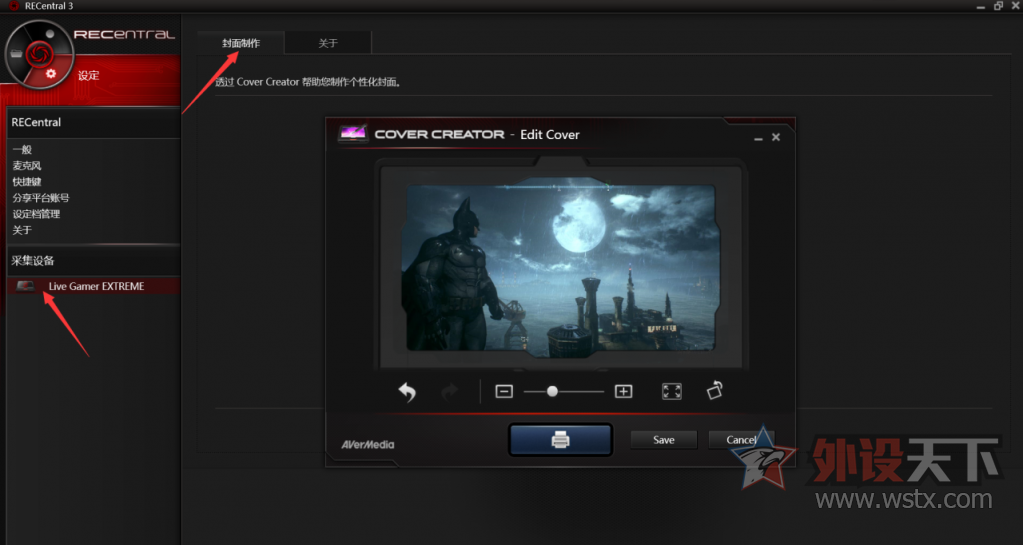Viewport: 1023px width, 545px height.
Task: Minimize the RECentral 3 main window
Action: [981, 7]
